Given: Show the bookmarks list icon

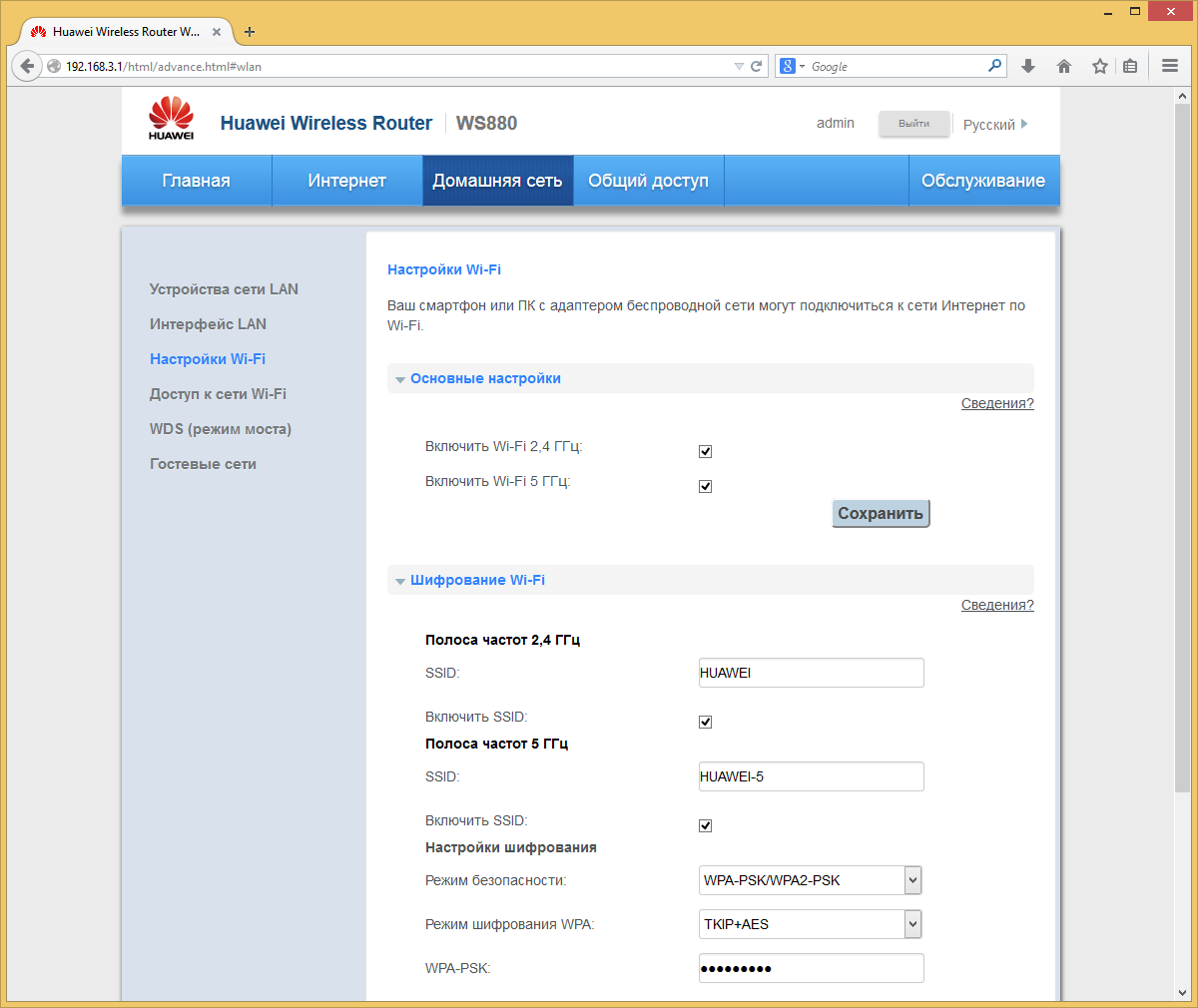Looking at the screenshot, I should tap(1130, 66).
